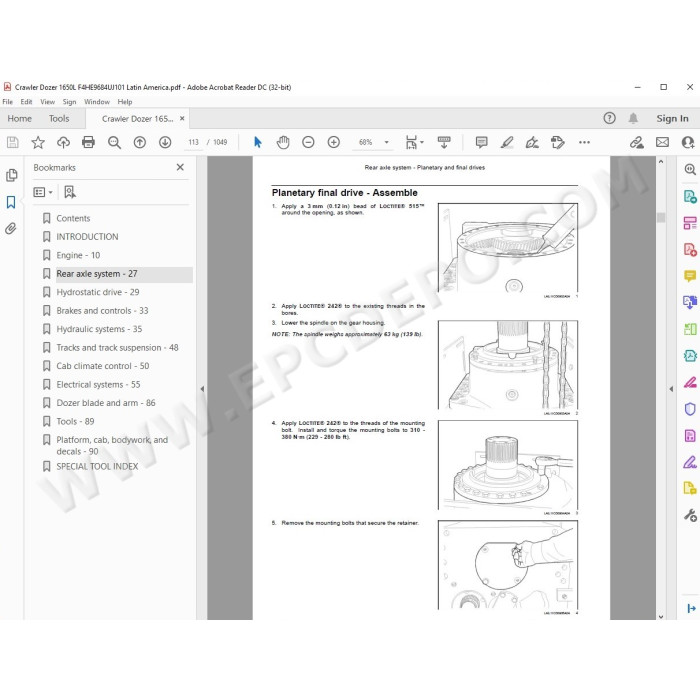Click add new bookmark icon
Image resolution: width=700 pixels, height=700 pixels.
coord(70,192)
